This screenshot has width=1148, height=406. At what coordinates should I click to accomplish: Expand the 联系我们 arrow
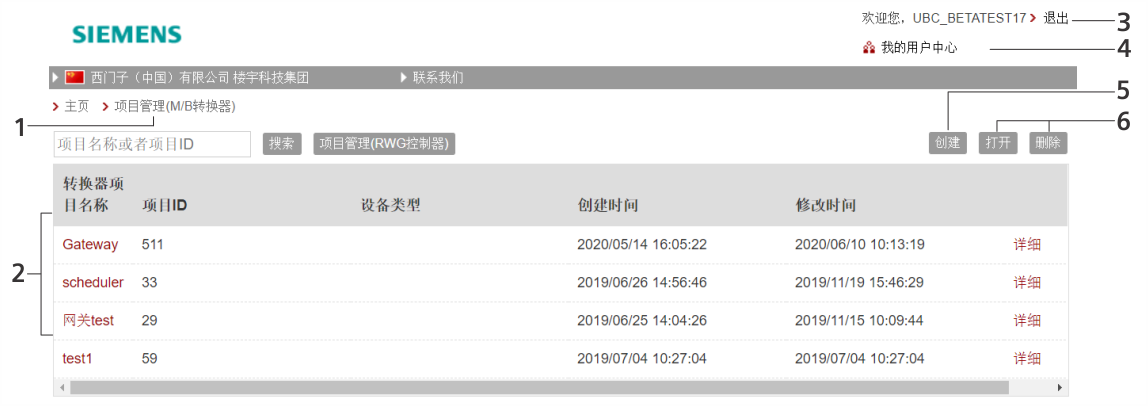(403, 77)
